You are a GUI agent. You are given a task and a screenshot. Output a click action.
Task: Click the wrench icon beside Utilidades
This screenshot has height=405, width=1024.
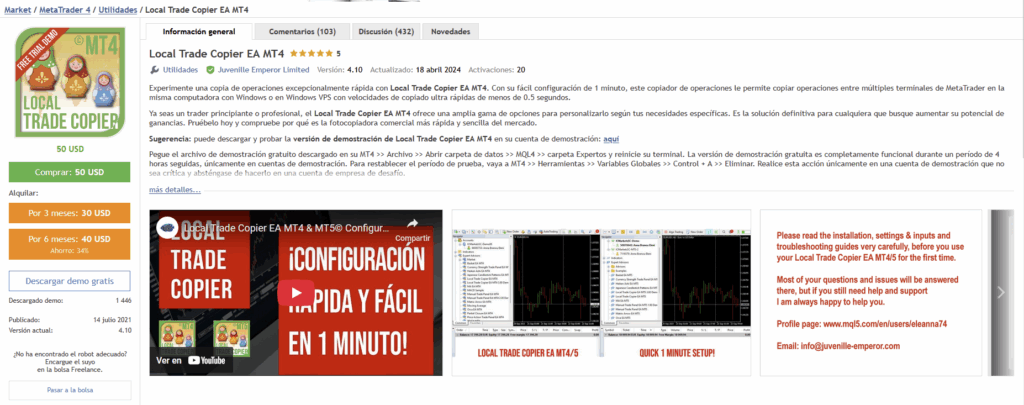pyautogui.click(x=154, y=70)
